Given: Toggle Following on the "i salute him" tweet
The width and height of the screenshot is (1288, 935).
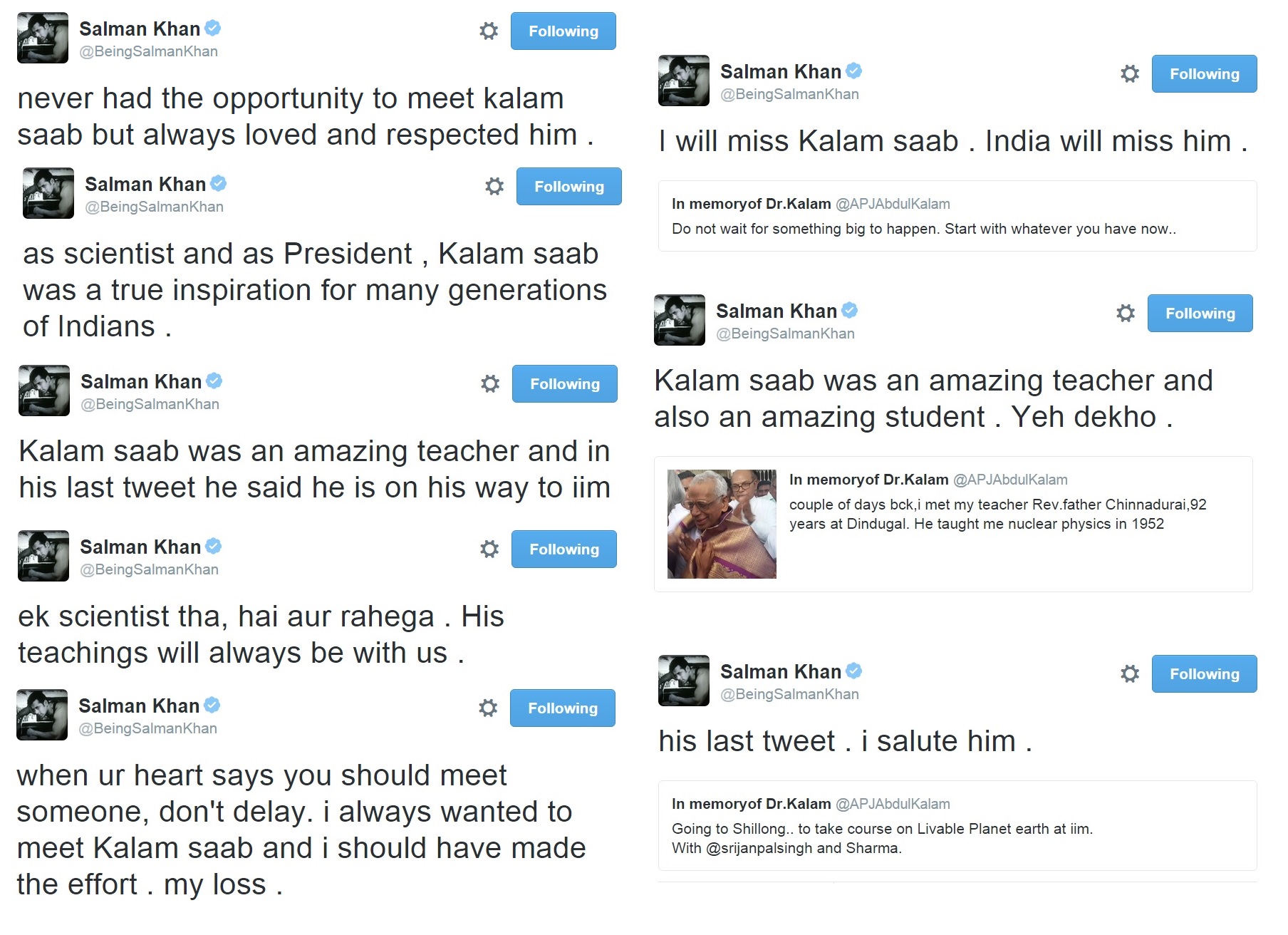Looking at the screenshot, I should point(1204,673).
